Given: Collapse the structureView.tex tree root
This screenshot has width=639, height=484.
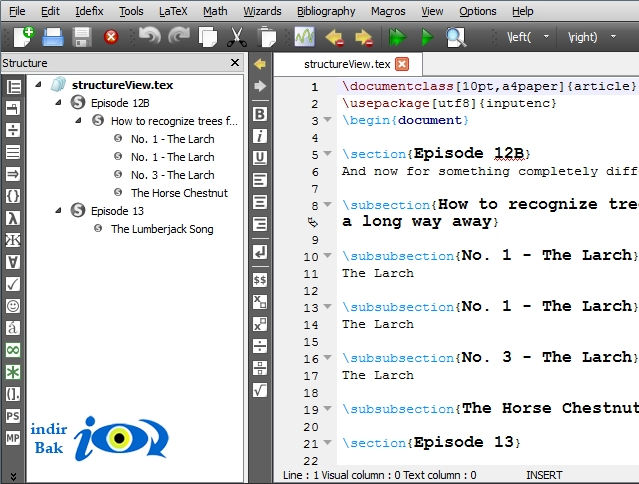Looking at the screenshot, I should pos(38,85).
